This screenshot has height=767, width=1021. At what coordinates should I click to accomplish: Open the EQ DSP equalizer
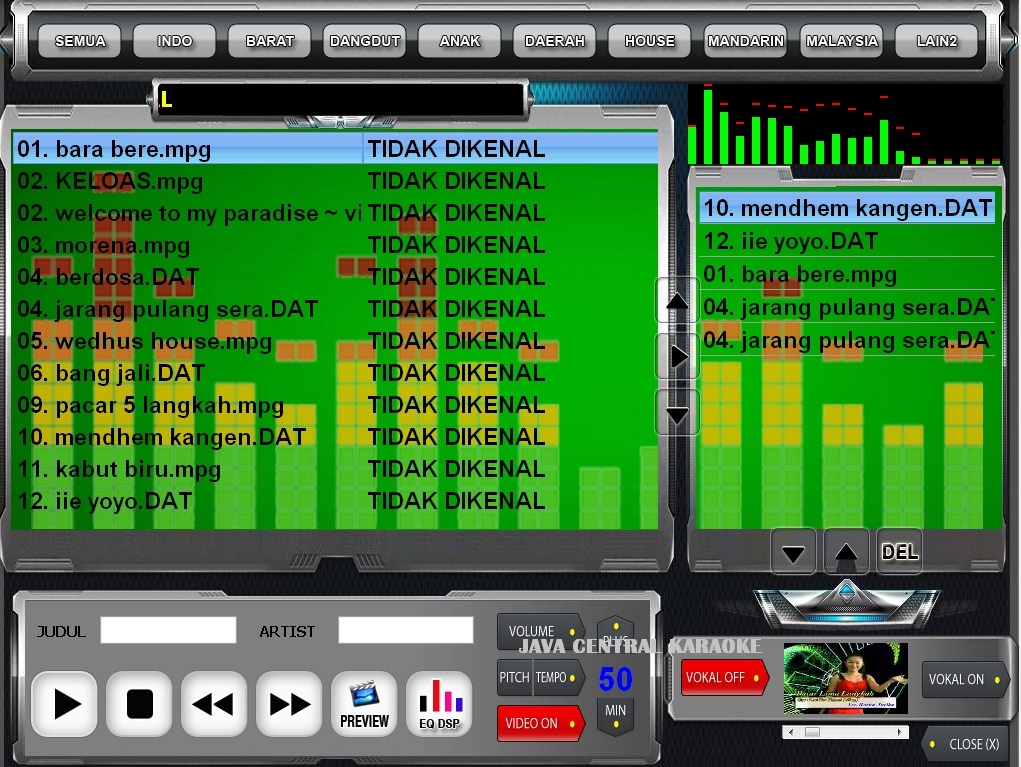440,704
